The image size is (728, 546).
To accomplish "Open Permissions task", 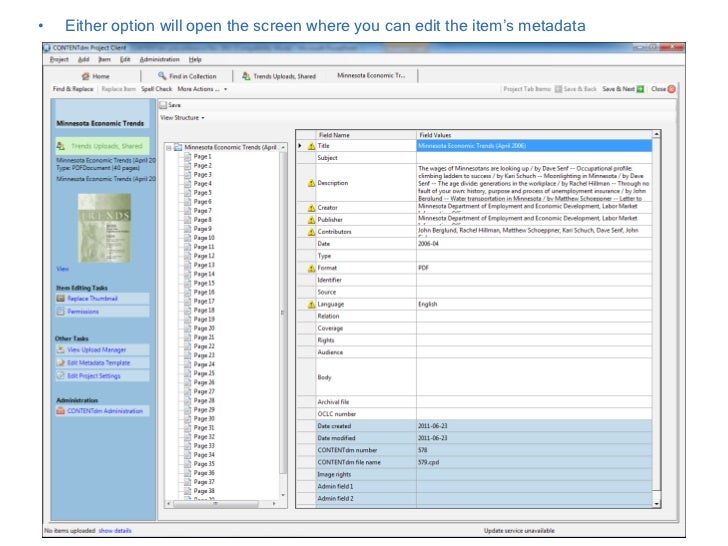I will click(x=83, y=312).
